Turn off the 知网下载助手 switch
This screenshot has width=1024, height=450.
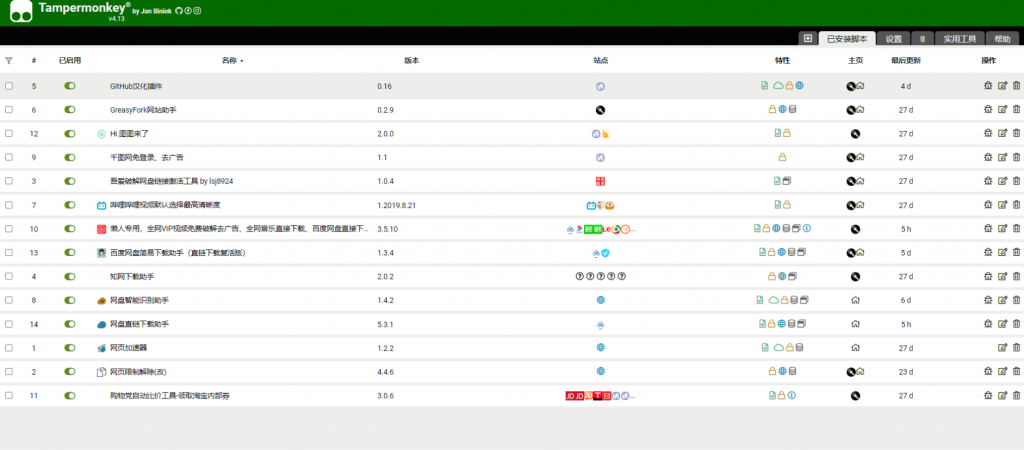click(x=69, y=276)
